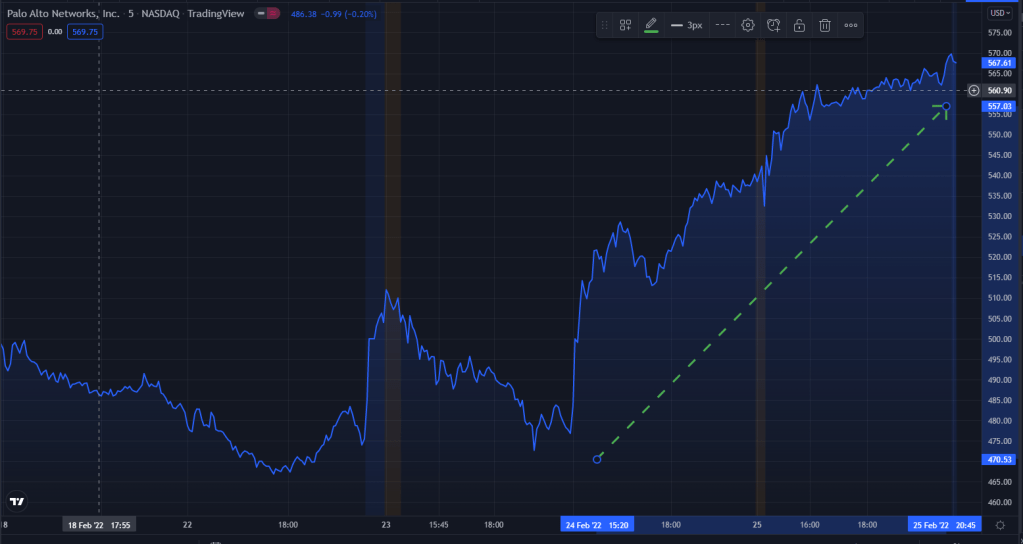
Task: Select the trend line's lower-left anchor
Action: tap(597, 459)
